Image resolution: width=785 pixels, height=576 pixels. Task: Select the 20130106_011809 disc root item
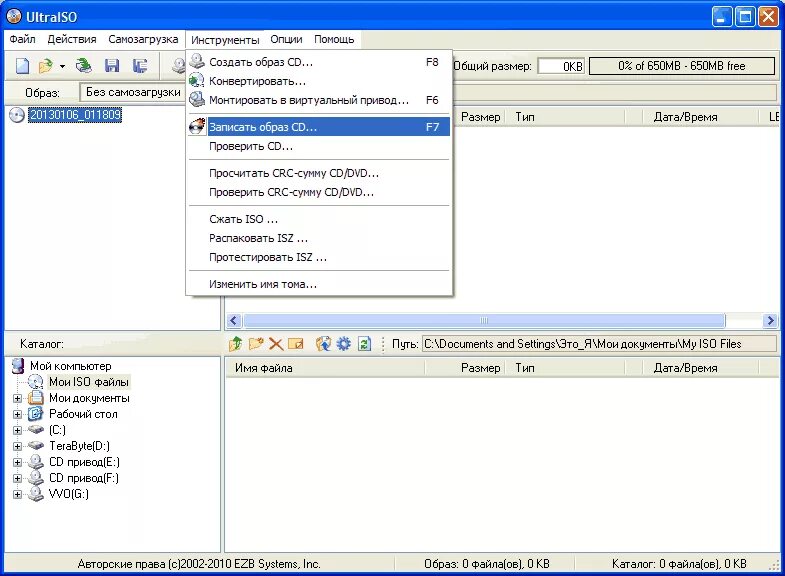click(75, 115)
